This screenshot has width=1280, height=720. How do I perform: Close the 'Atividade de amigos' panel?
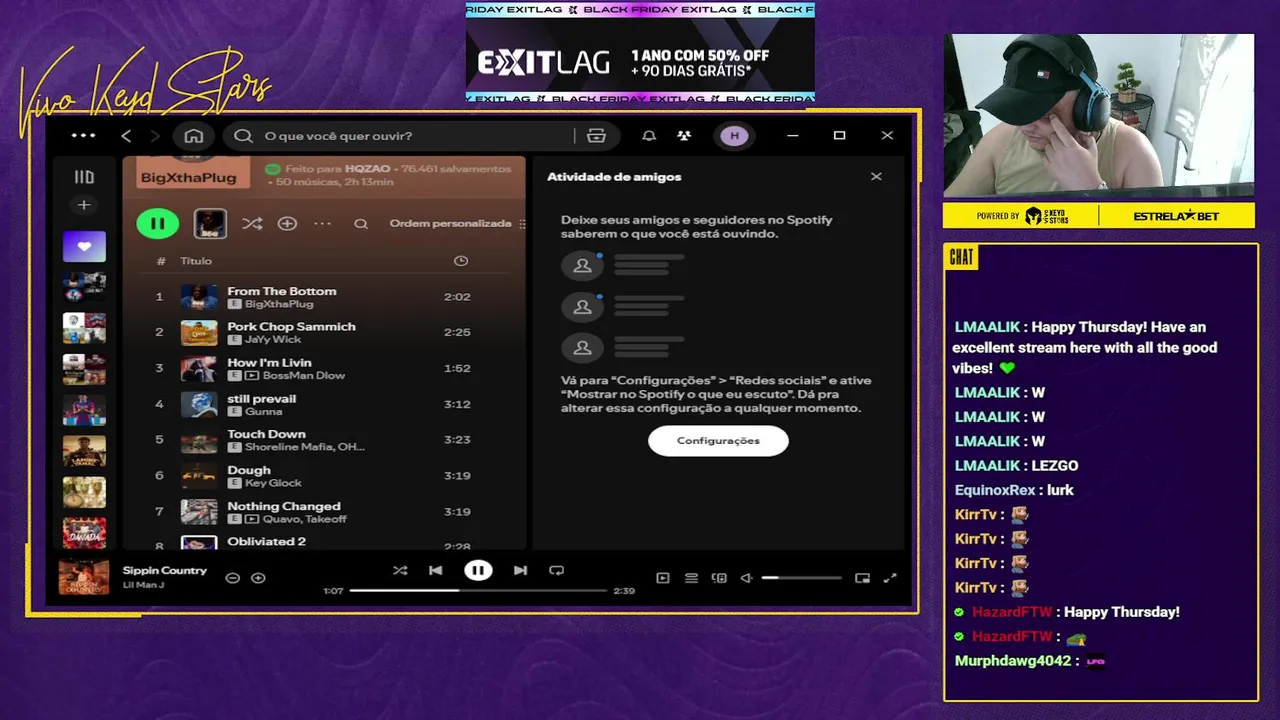pos(876,177)
